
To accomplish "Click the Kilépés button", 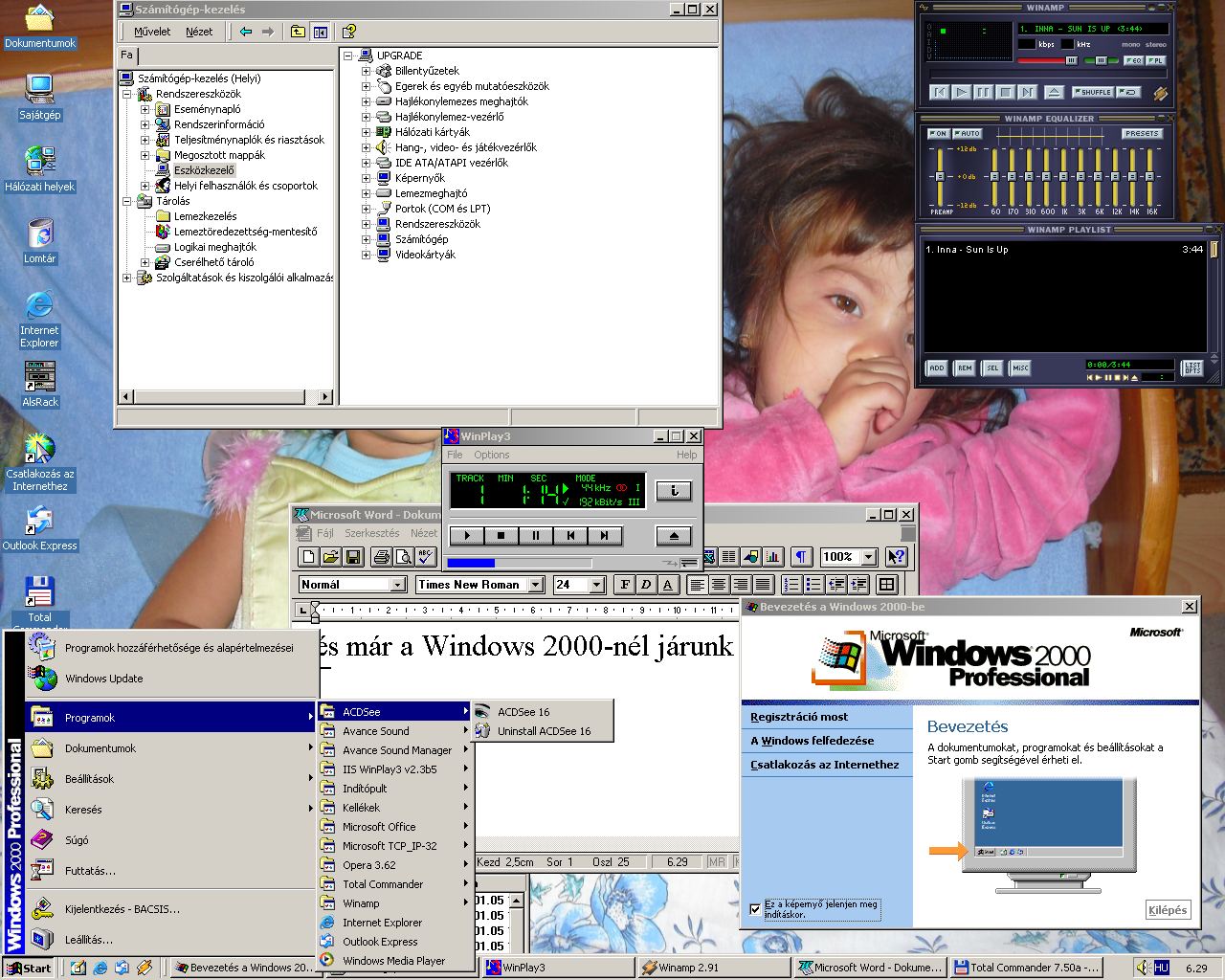I will (1168, 910).
